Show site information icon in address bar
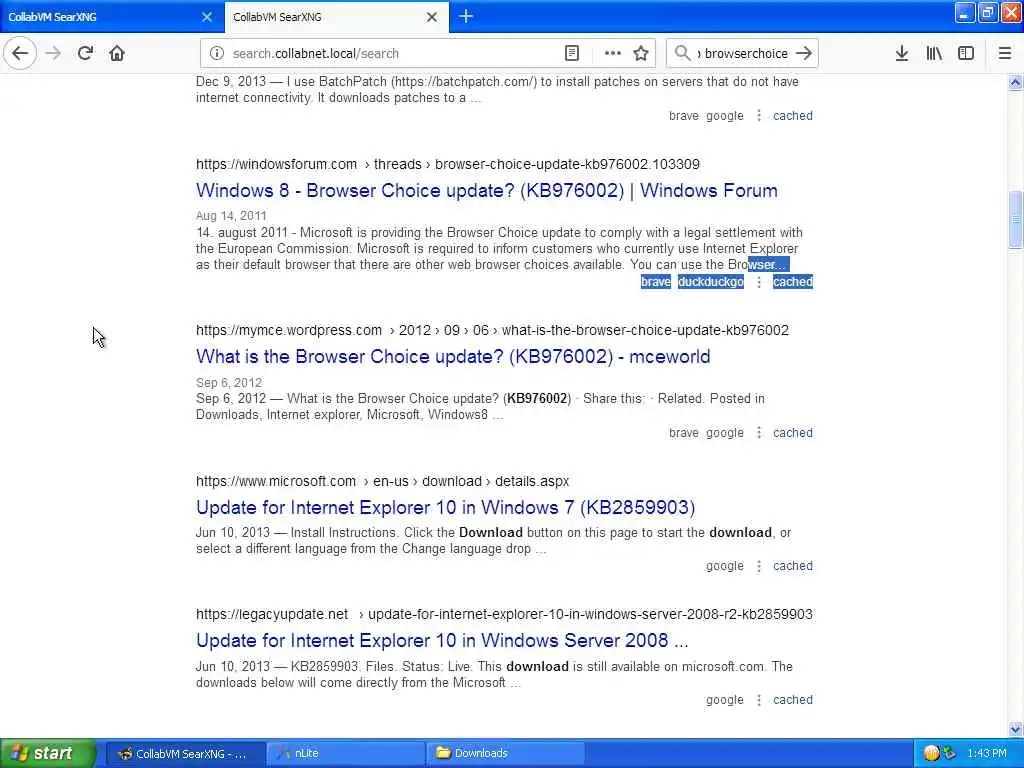 coord(216,54)
